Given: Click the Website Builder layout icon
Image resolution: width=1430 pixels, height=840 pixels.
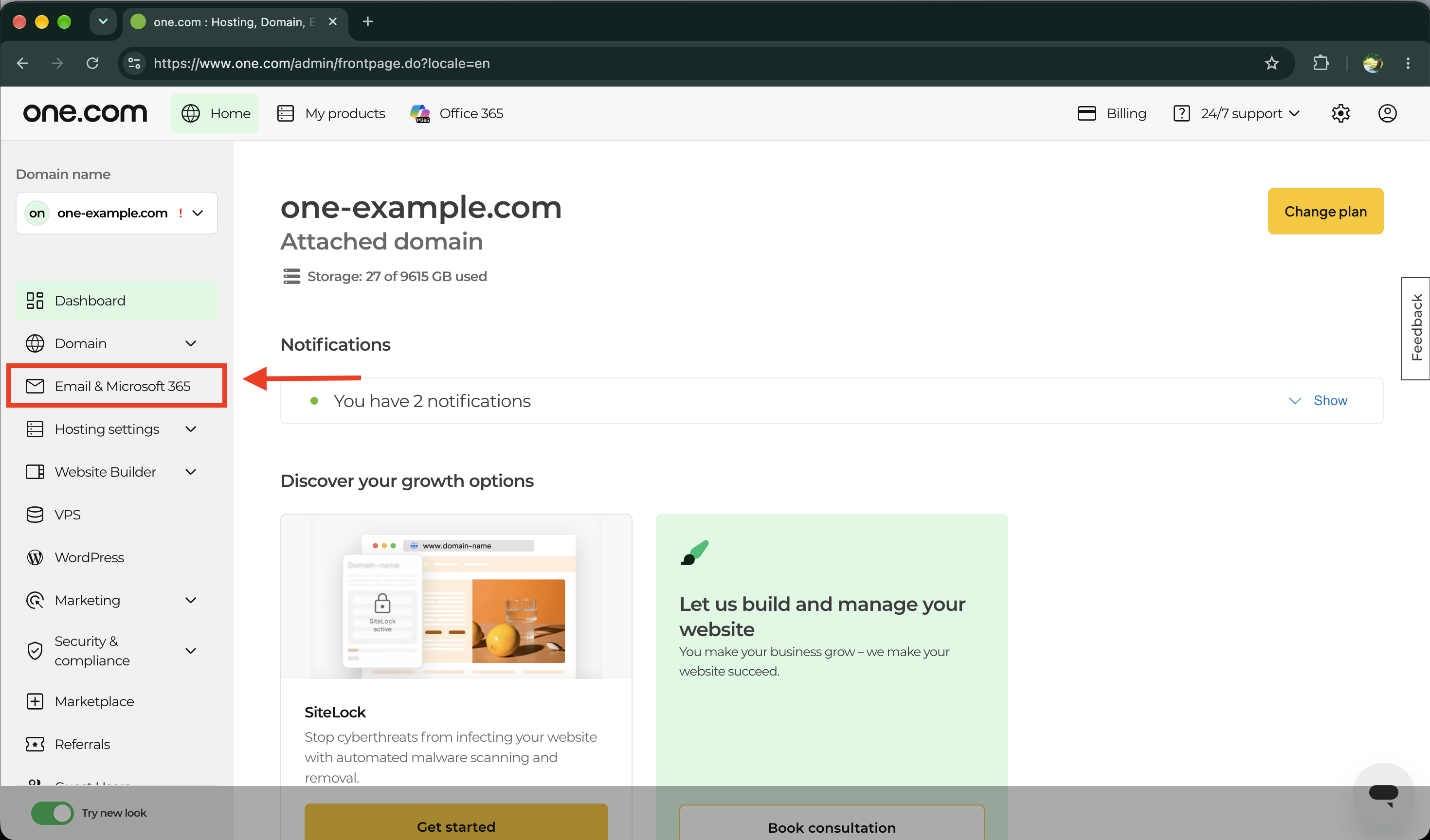Looking at the screenshot, I should tap(35, 472).
